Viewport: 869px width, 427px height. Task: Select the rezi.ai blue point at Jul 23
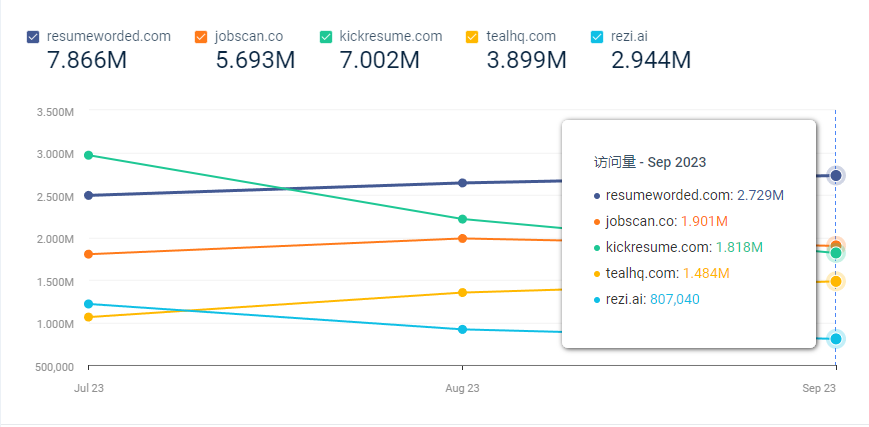(x=89, y=304)
